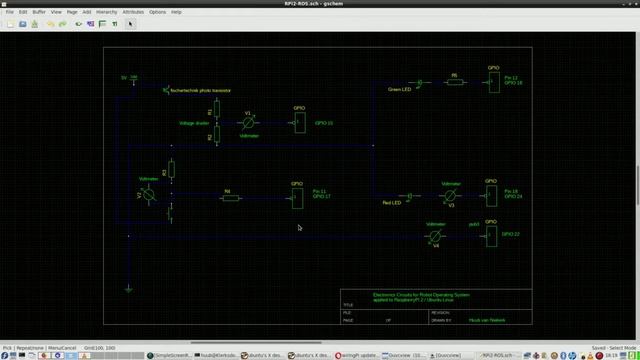Select the V4 voltmeter symbol
Image resolution: width=640 pixels, height=360 pixels.
435,236
